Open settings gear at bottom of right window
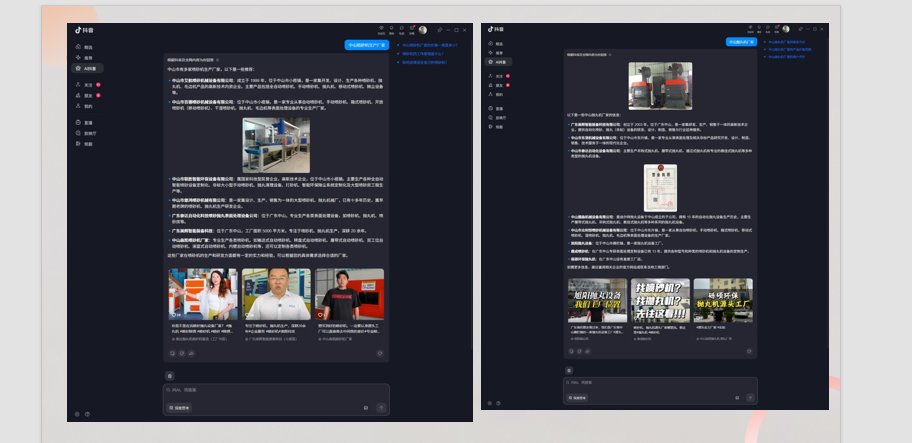This screenshot has width=912, height=443. (490, 403)
